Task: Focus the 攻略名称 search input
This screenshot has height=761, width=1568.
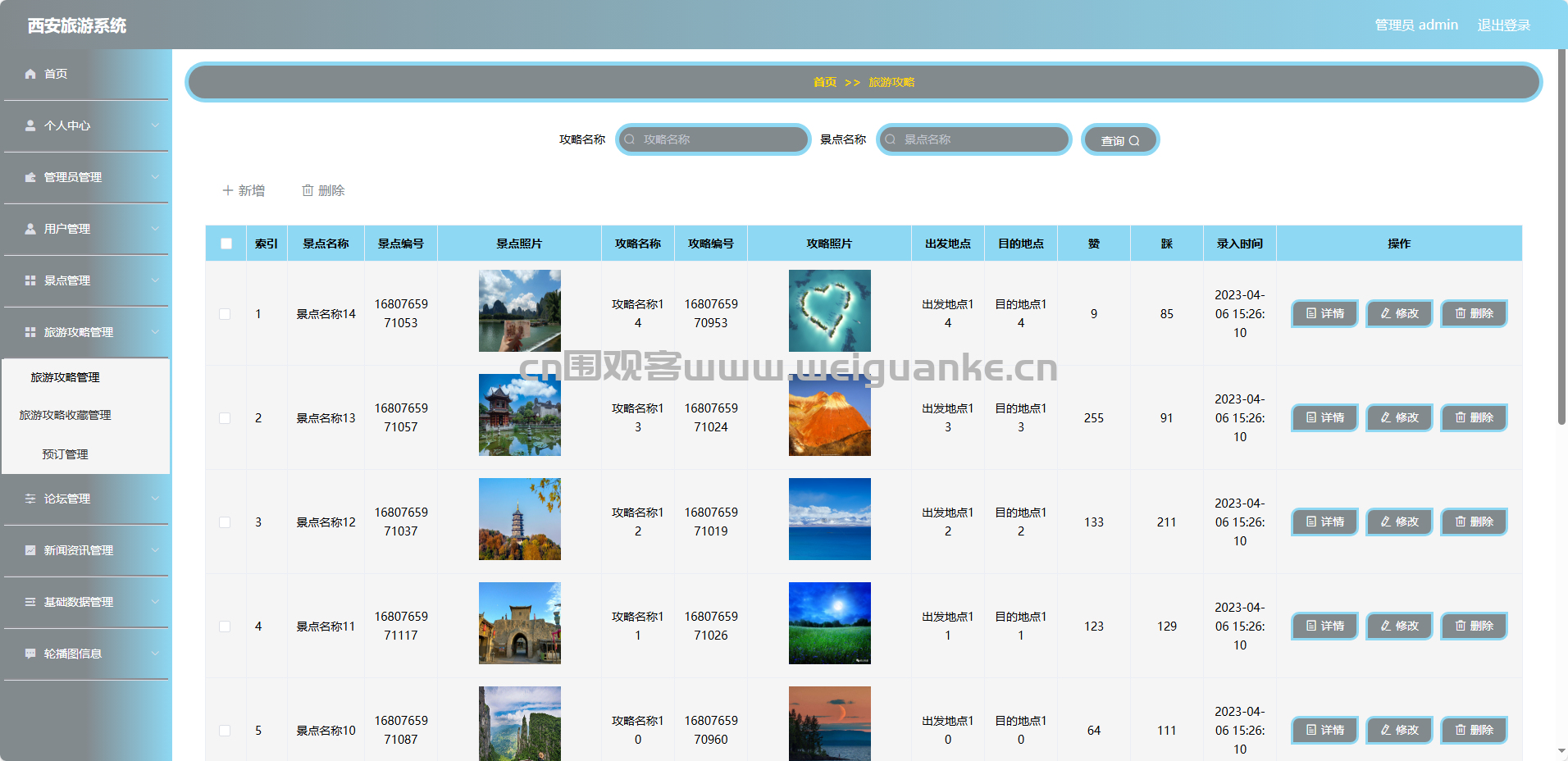Action: point(713,139)
